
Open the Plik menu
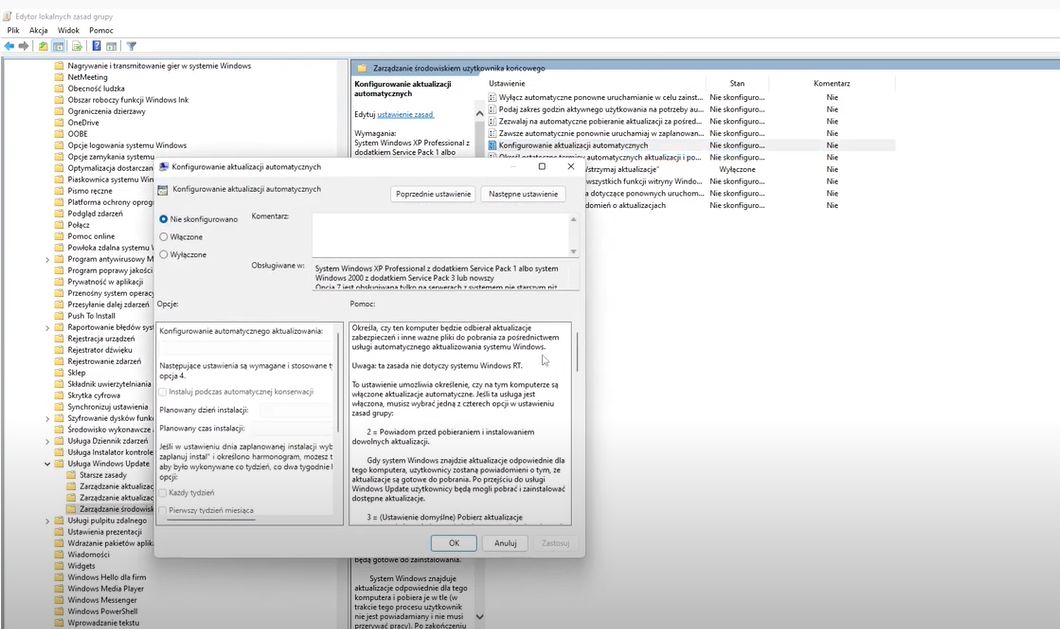[x=13, y=30]
